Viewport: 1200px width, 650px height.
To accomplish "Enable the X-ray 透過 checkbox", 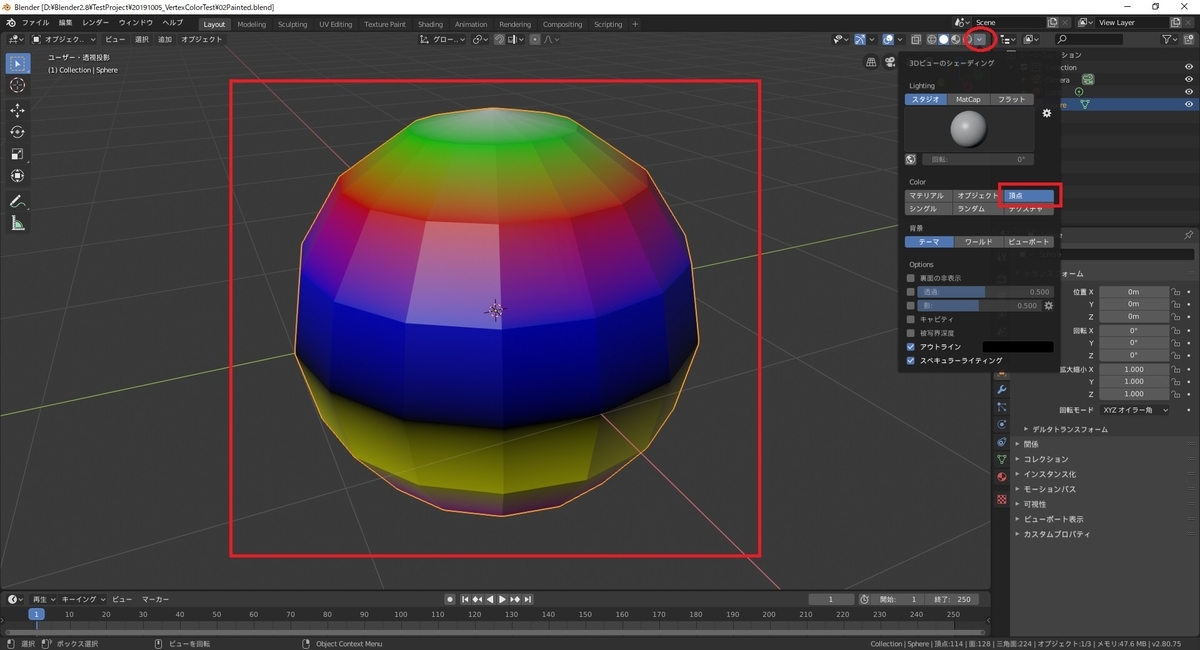I will pyautogui.click(x=911, y=291).
